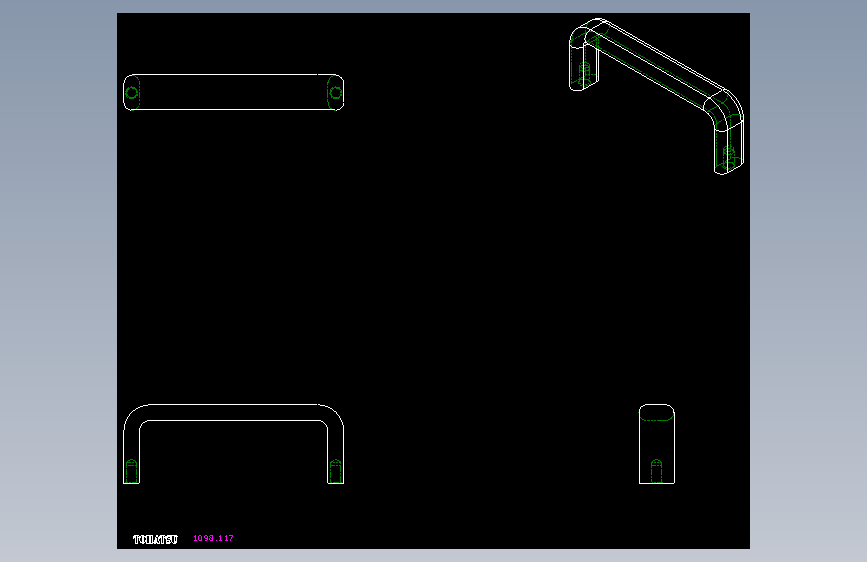Screen dimensions: 867x562
Task: Pick the side view handle drawing
Action: 657,444
